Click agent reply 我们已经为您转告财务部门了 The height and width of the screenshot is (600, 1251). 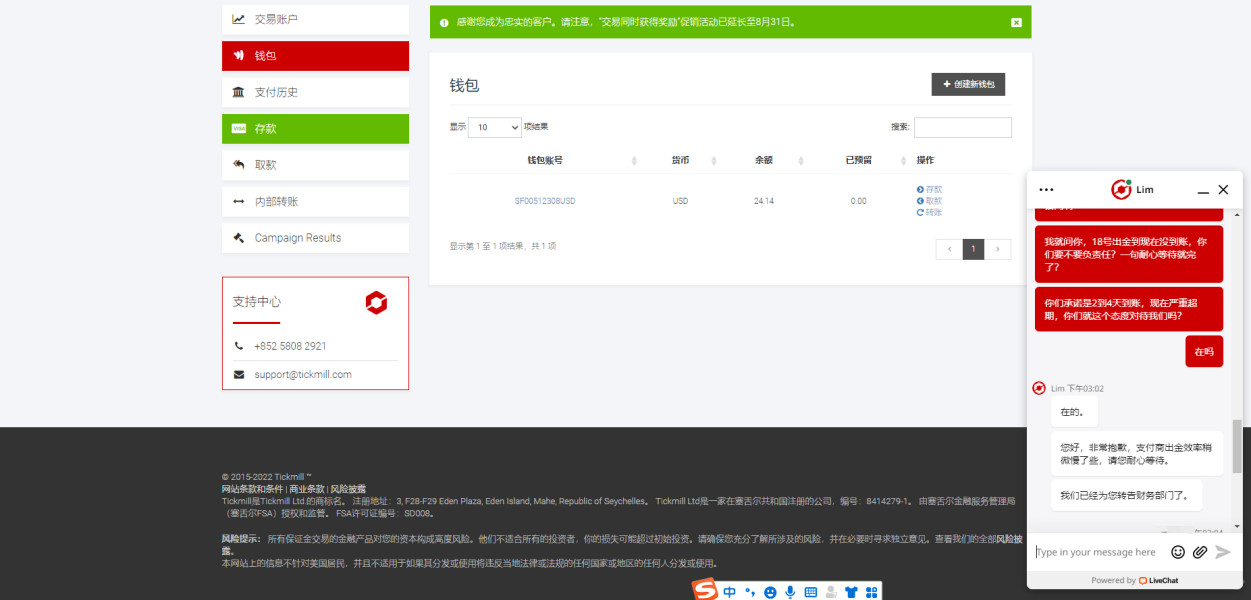(x=1126, y=495)
